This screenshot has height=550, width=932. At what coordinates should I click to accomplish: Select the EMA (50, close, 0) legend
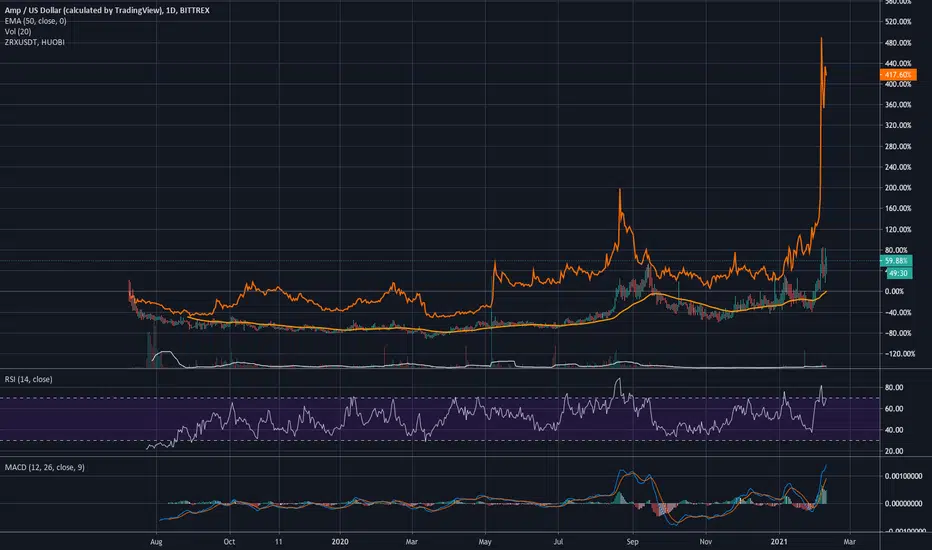tap(36, 21)
